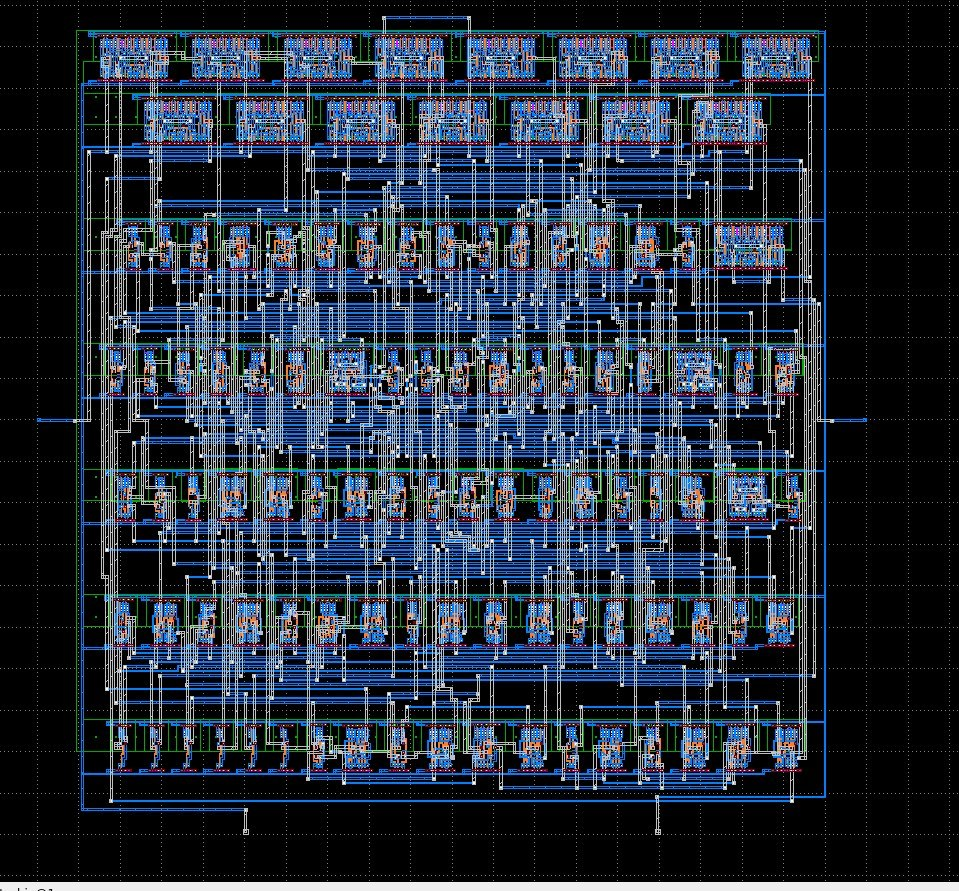Select the large cell ending the third row
Image resolution: width=959 pixels, height=891 pixels.
(x=750, y=246)
